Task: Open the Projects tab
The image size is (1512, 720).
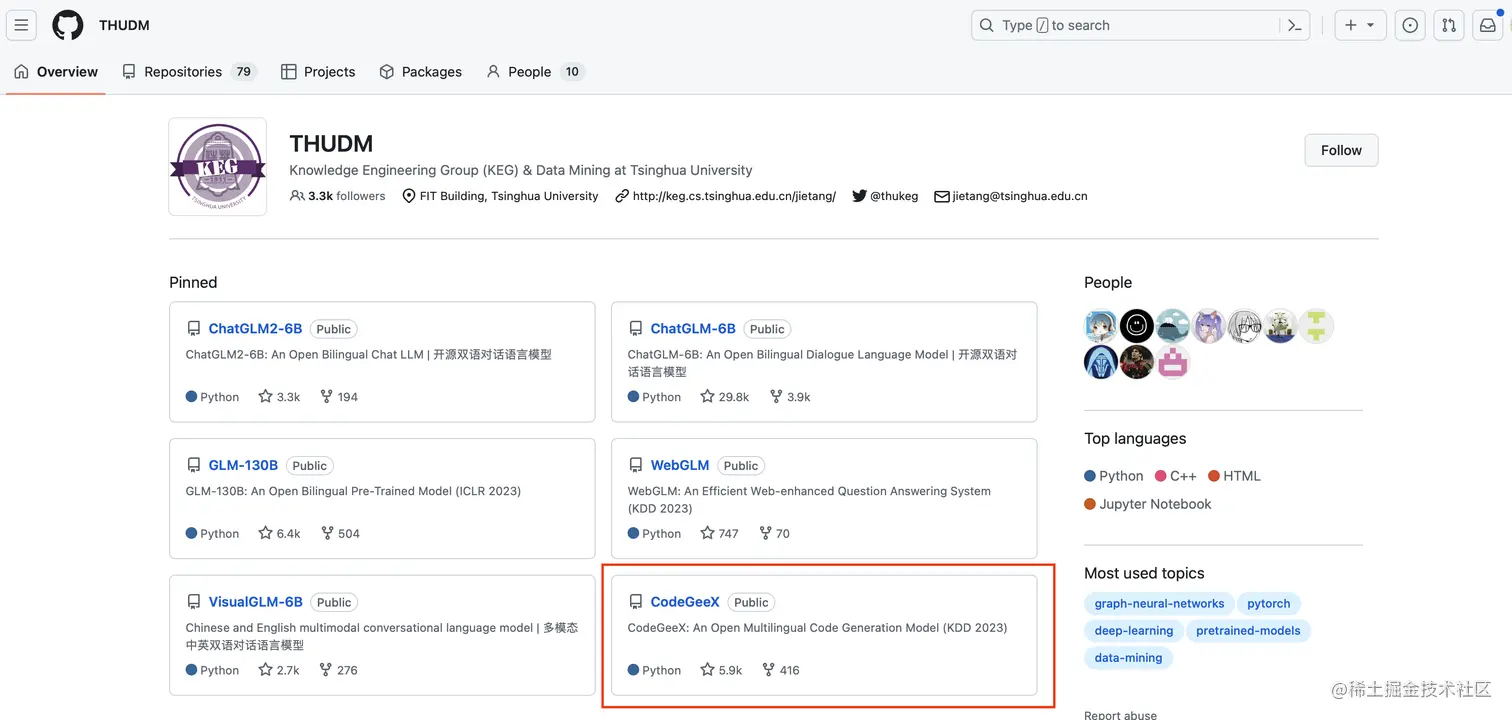Action: click(318, 72)
